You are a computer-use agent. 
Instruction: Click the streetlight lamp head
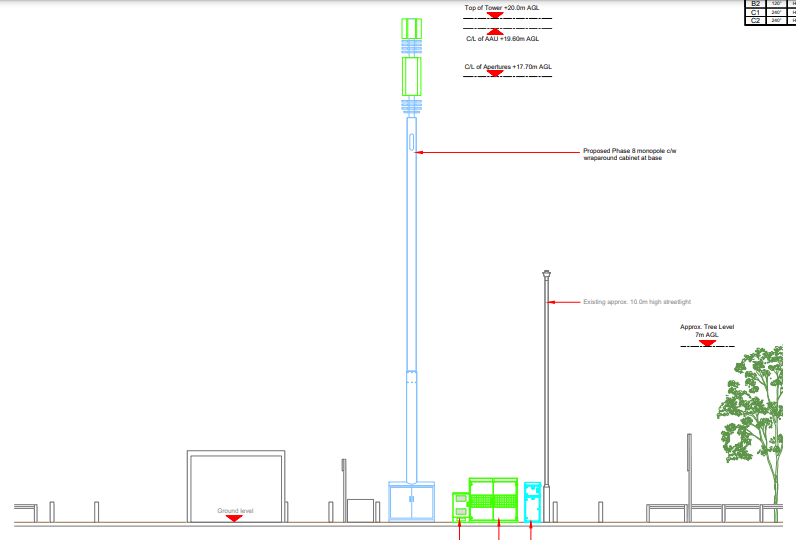546,275
